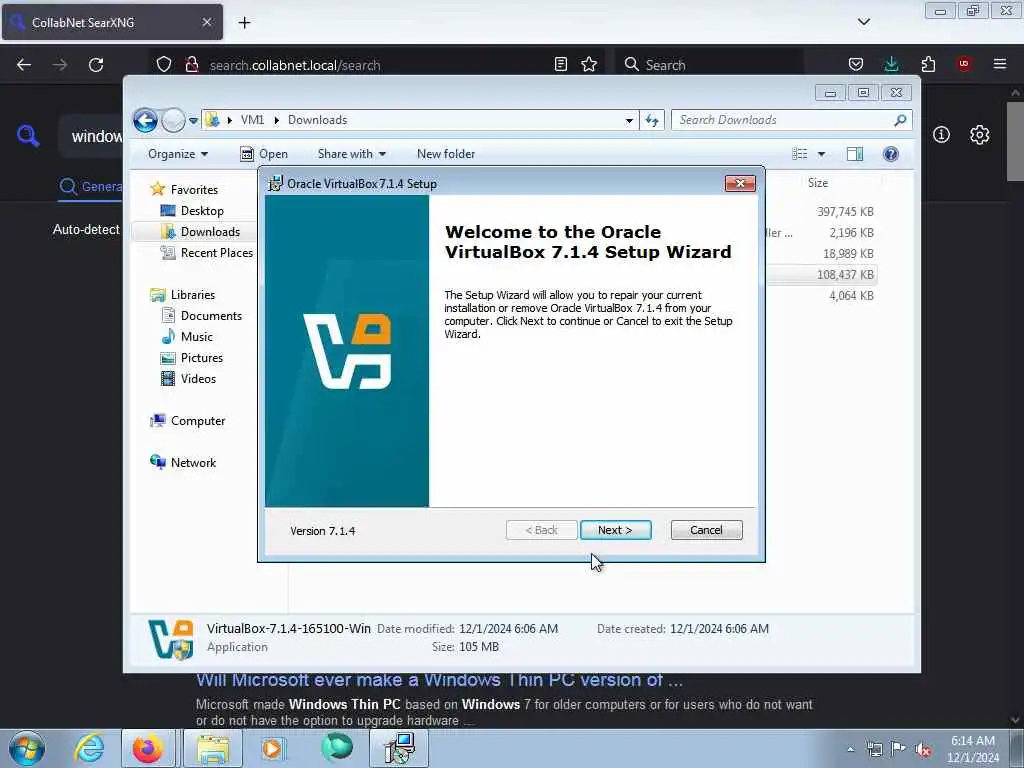This screenshot has width=1024, height=768.
Task: Open Desktop in Favorites
Action: pos(202,211)
